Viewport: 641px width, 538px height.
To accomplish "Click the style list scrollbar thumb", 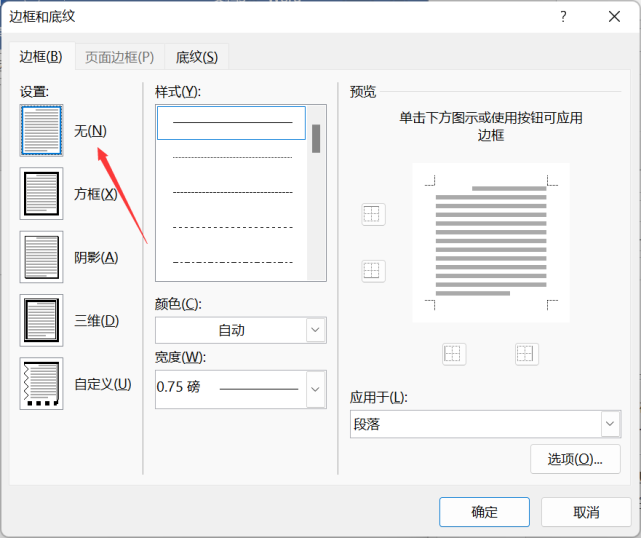I will (316, 139).
